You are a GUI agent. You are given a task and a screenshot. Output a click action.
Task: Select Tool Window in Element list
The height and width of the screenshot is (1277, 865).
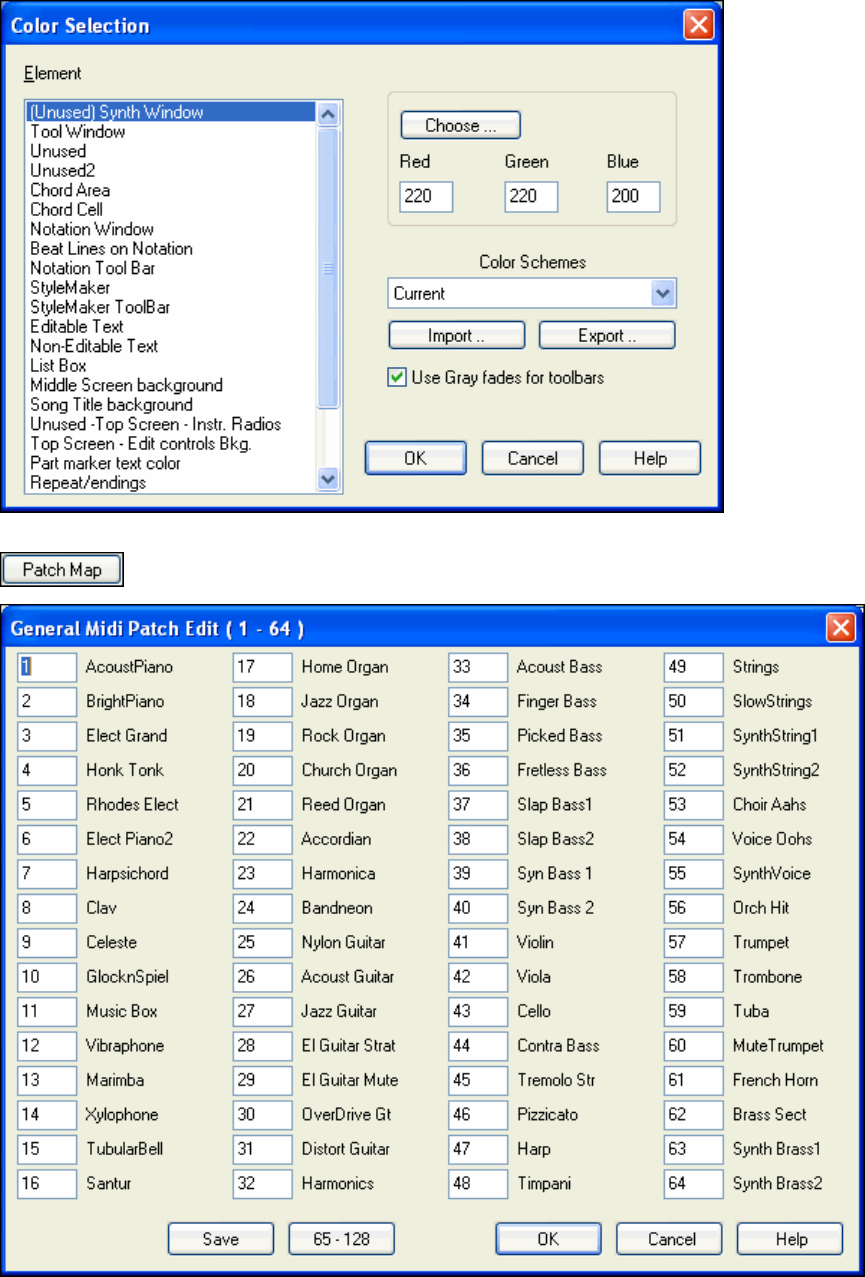(x=171, y=131)
